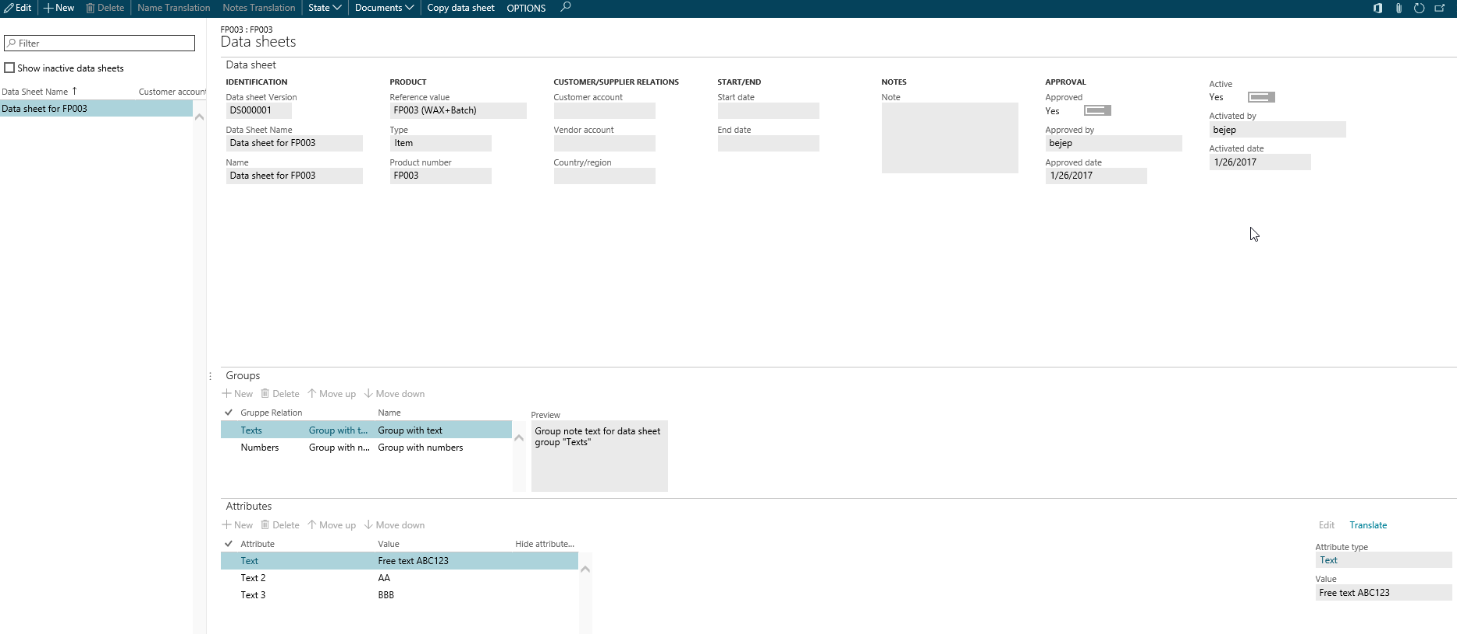Screen dimensions: 1457x634
Task: Click Copy data sheet
Action: [461, 8]
